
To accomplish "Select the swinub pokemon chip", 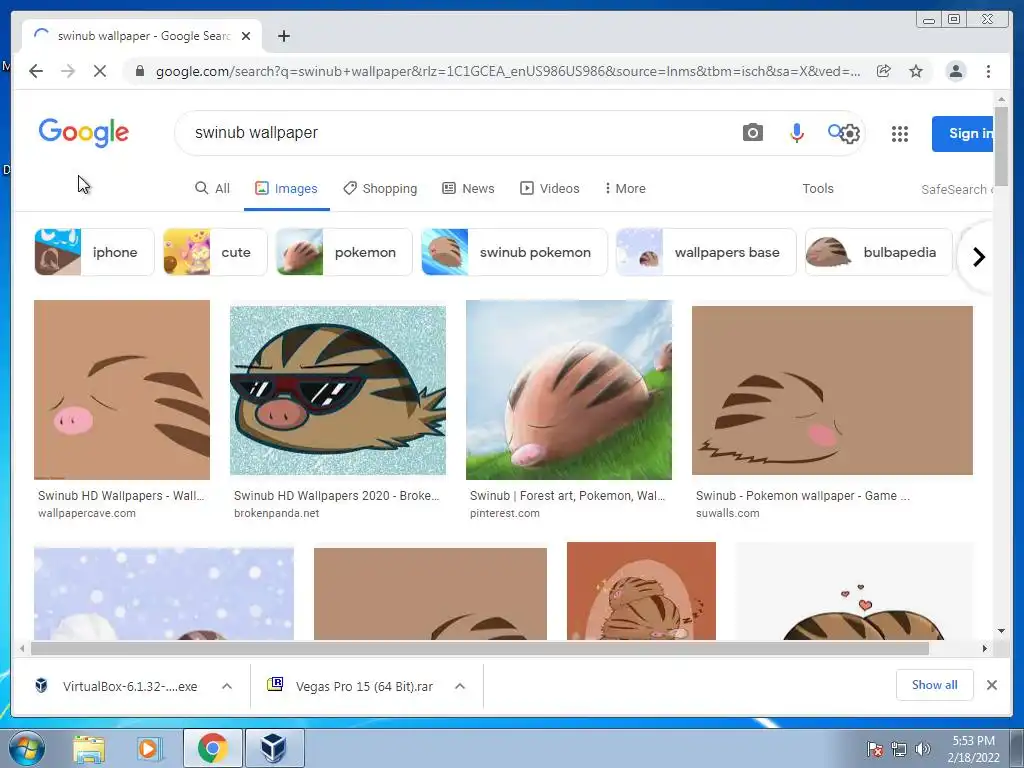I will 514,252.
